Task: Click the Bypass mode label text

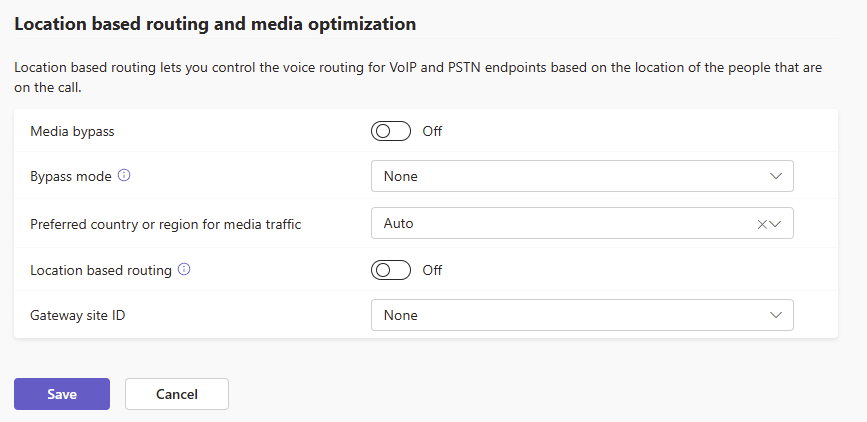Action: tap(71, 176)
